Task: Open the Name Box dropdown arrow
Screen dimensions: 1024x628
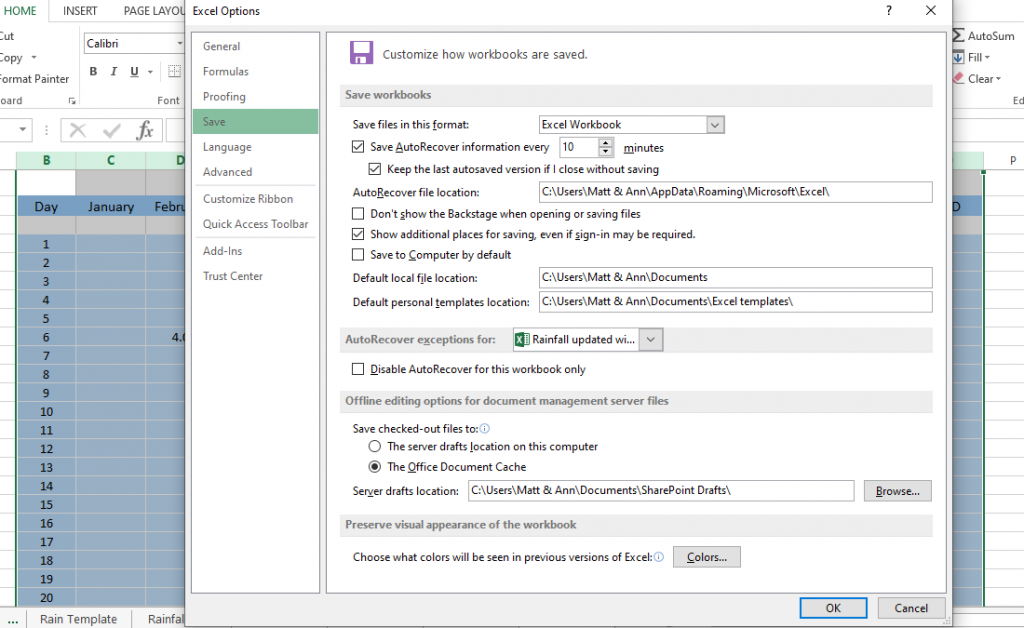Action: [23, 130]
